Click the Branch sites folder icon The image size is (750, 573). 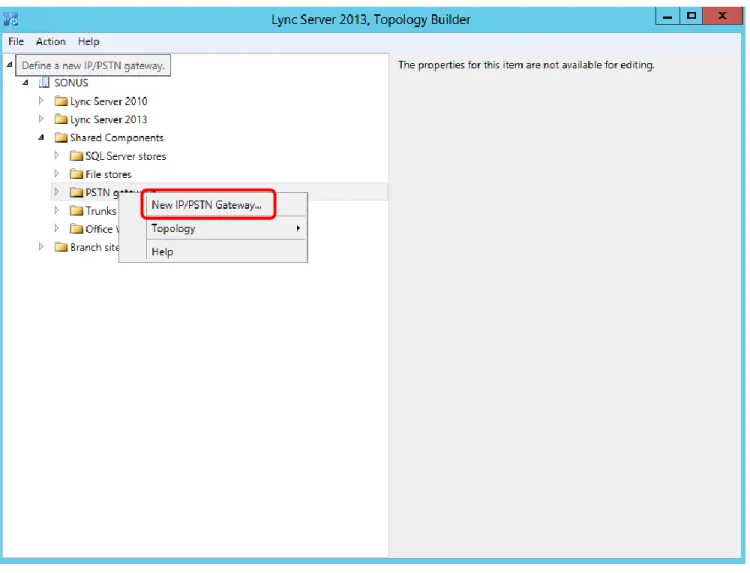(x=61, y=247)
